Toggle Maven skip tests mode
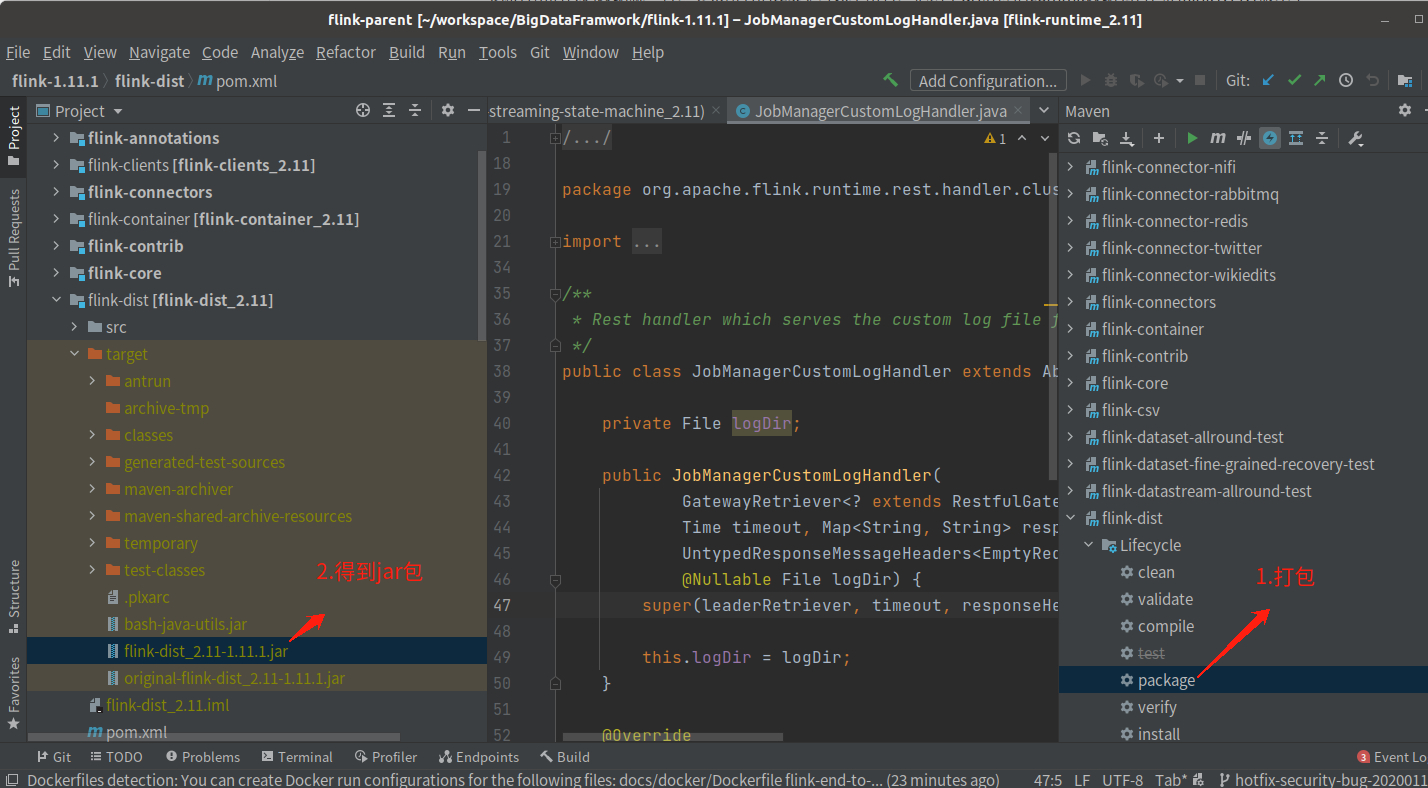The image size is (1428, 788). pos(1270,138)
